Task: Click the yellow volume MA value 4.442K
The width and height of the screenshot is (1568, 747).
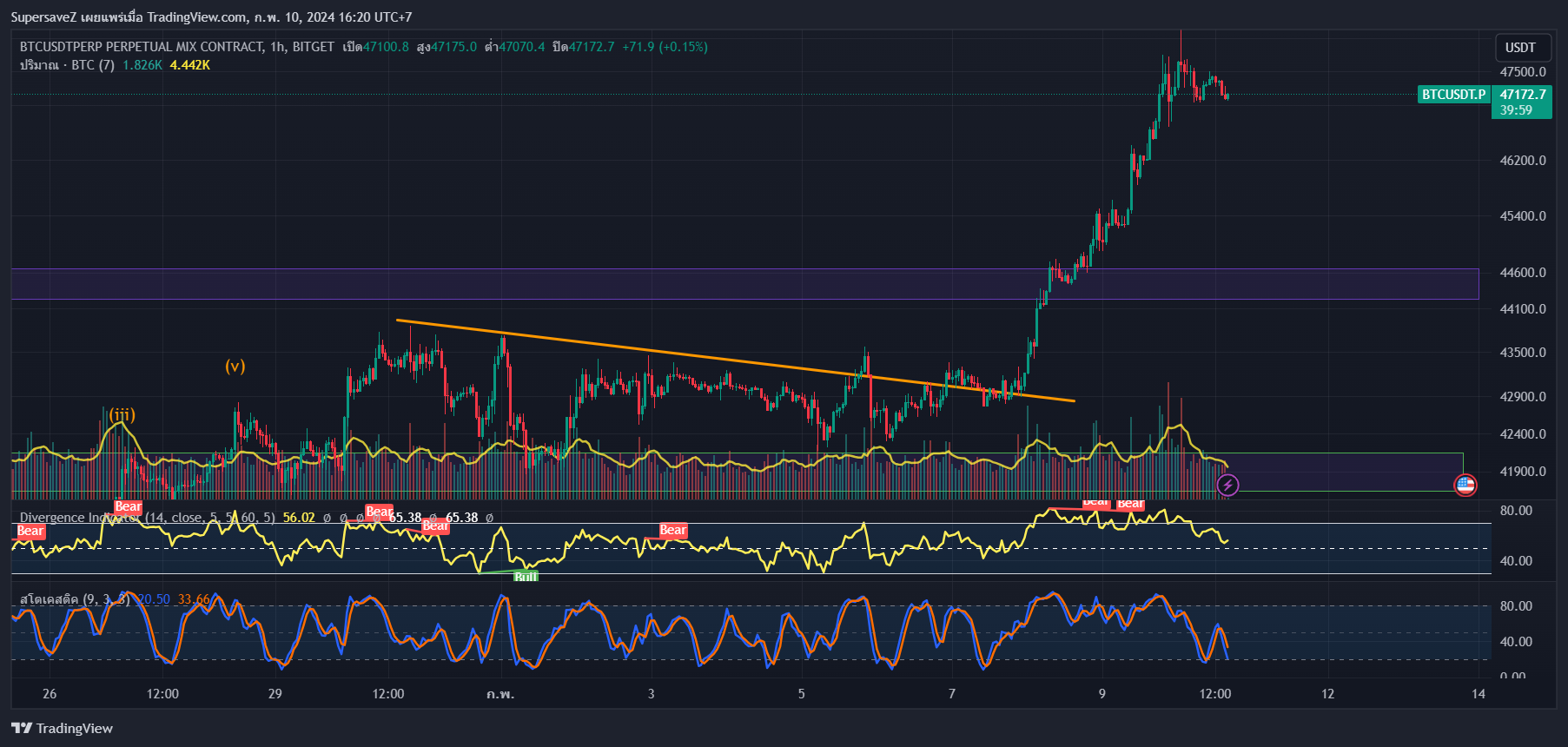Action: click(x=190, y=65)
